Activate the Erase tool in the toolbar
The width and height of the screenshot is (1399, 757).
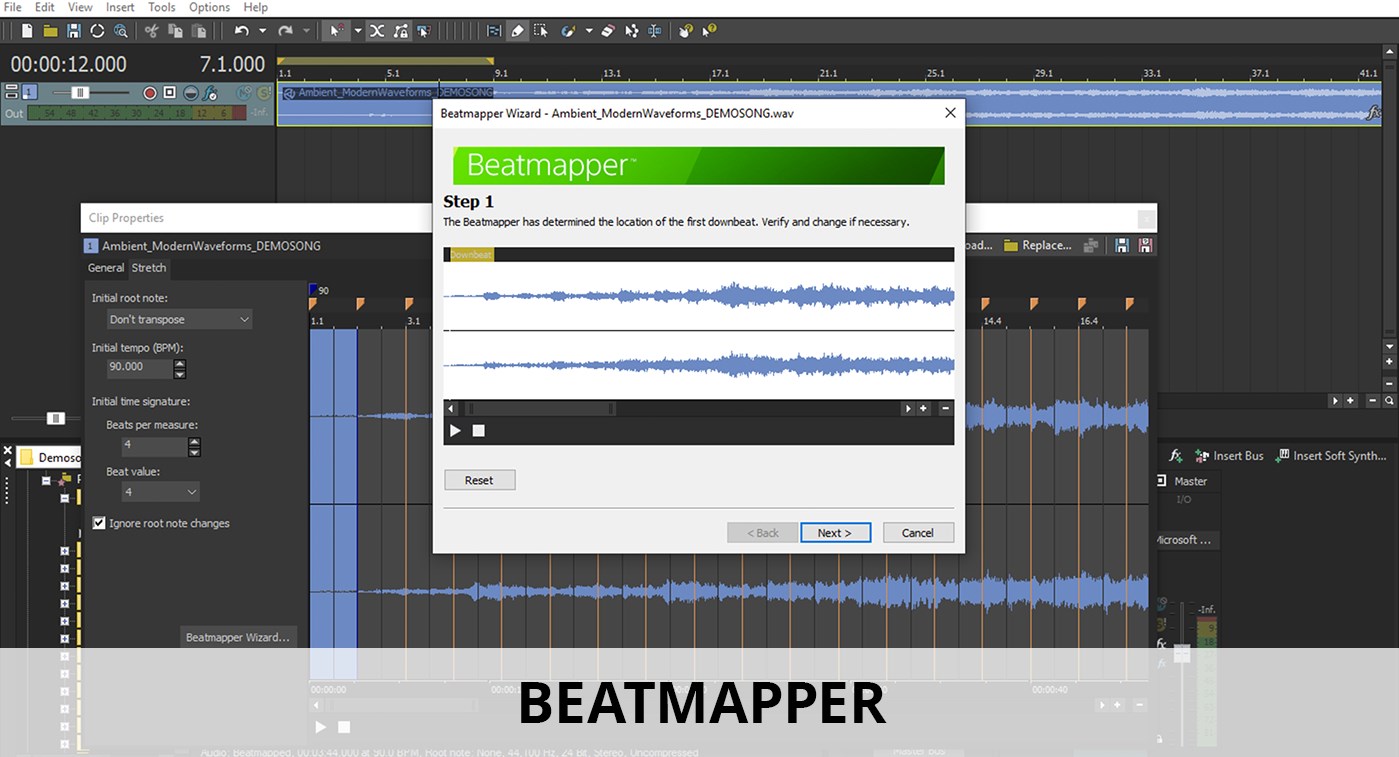608,31
